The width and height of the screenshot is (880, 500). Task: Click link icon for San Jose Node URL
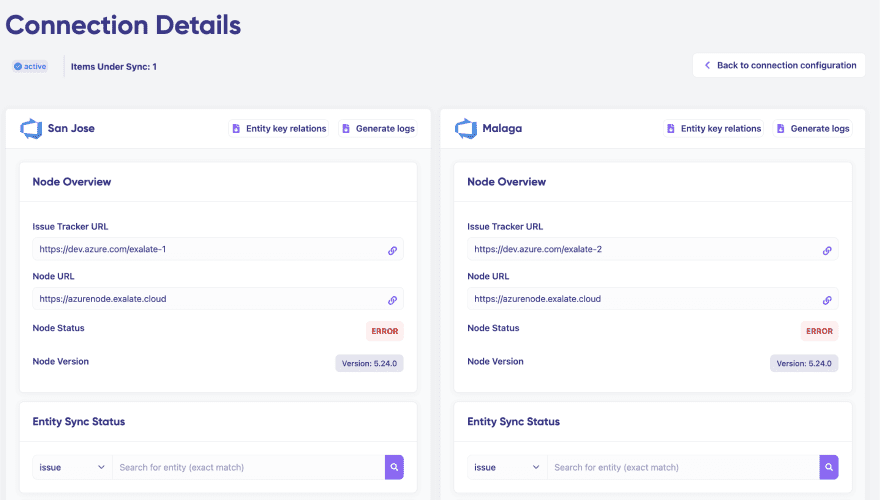(392, 300)
